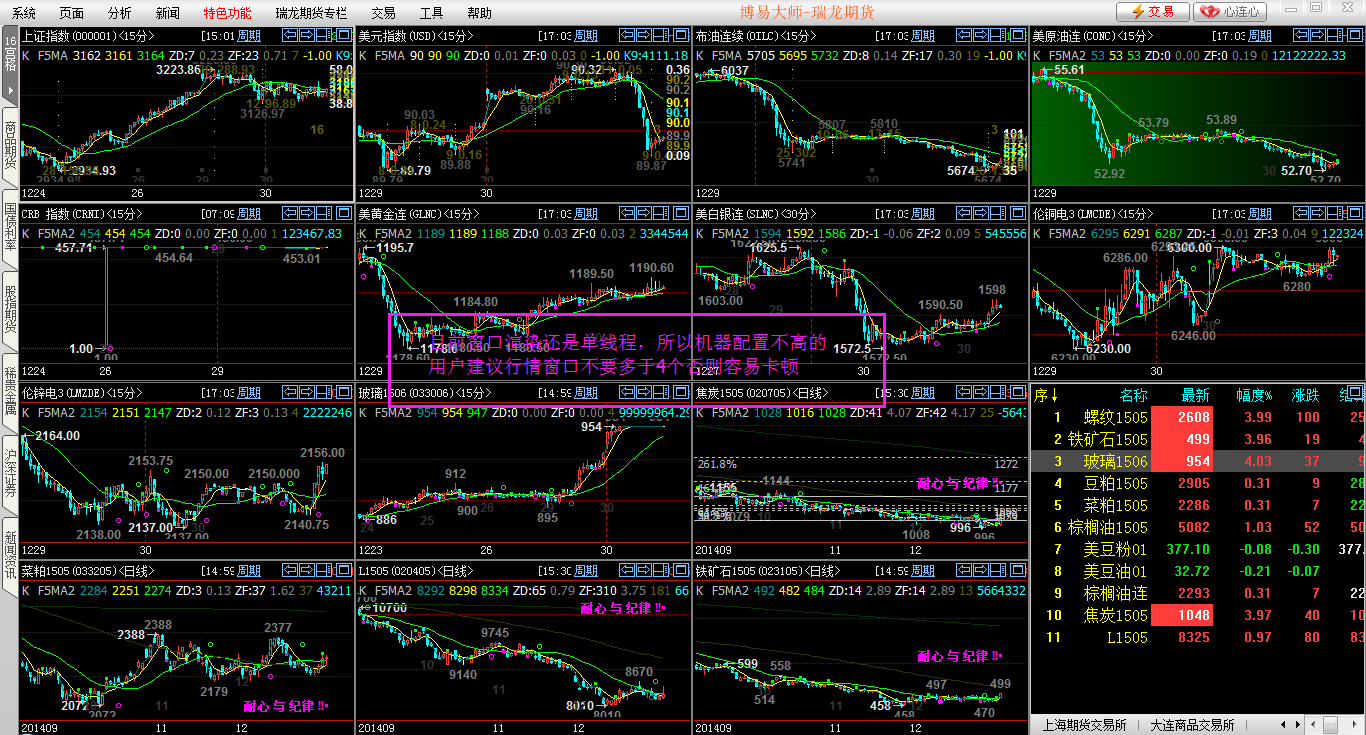Collapse the left sidebar with the arrow toggle
The height and width of the screenshot is (735, 1366).
pos(9,90)
